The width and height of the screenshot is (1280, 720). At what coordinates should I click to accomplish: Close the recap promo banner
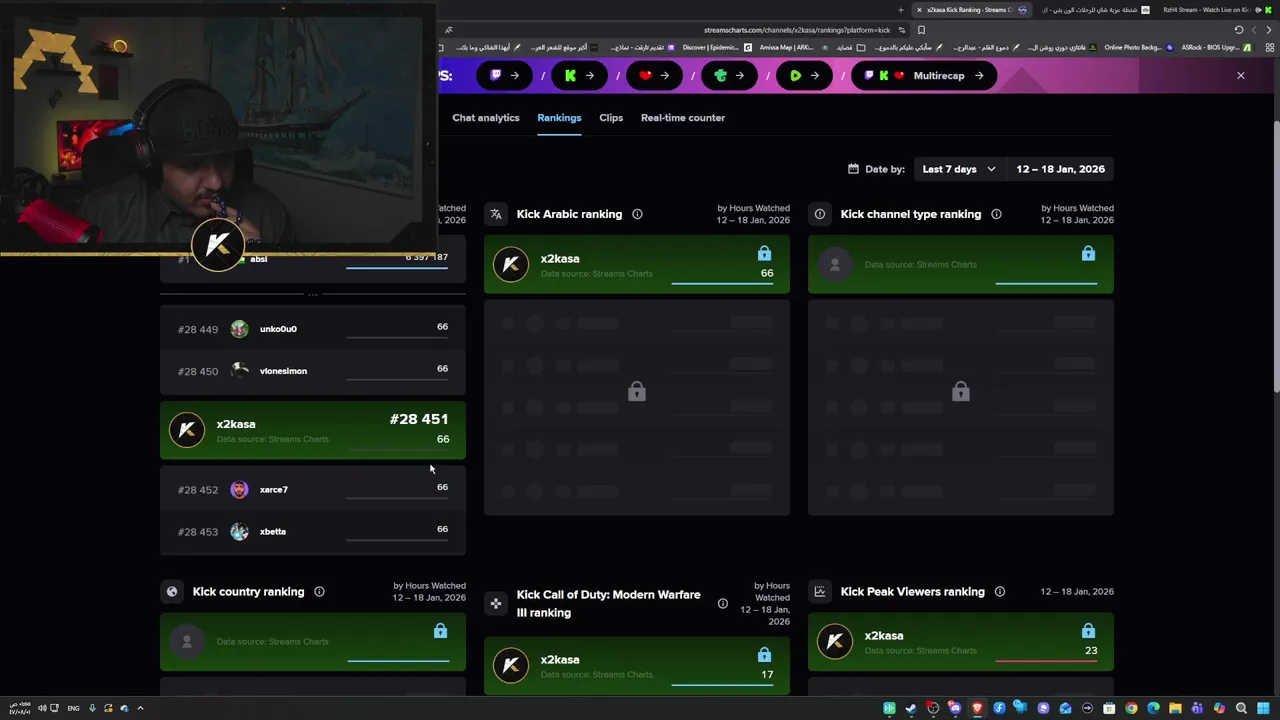[1240, 75]
